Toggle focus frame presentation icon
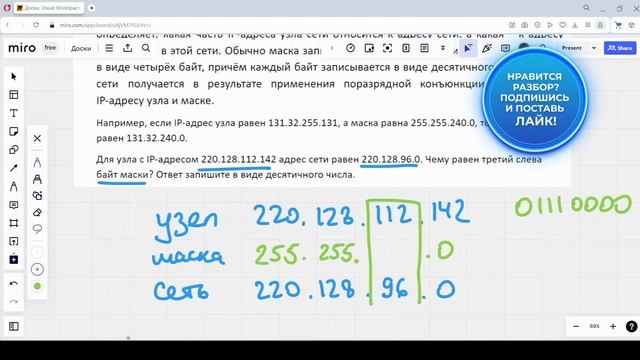Screen dimensions: 640x360 387,48
